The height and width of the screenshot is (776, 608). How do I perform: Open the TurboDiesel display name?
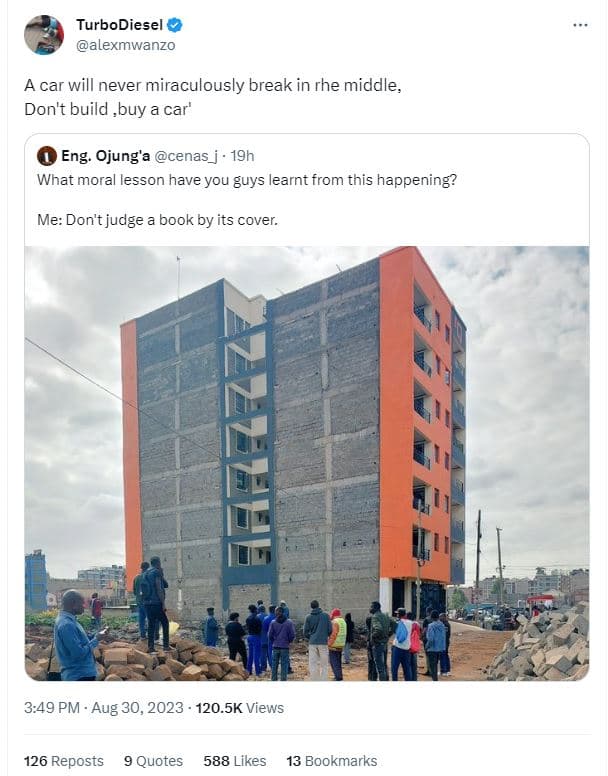119,24
